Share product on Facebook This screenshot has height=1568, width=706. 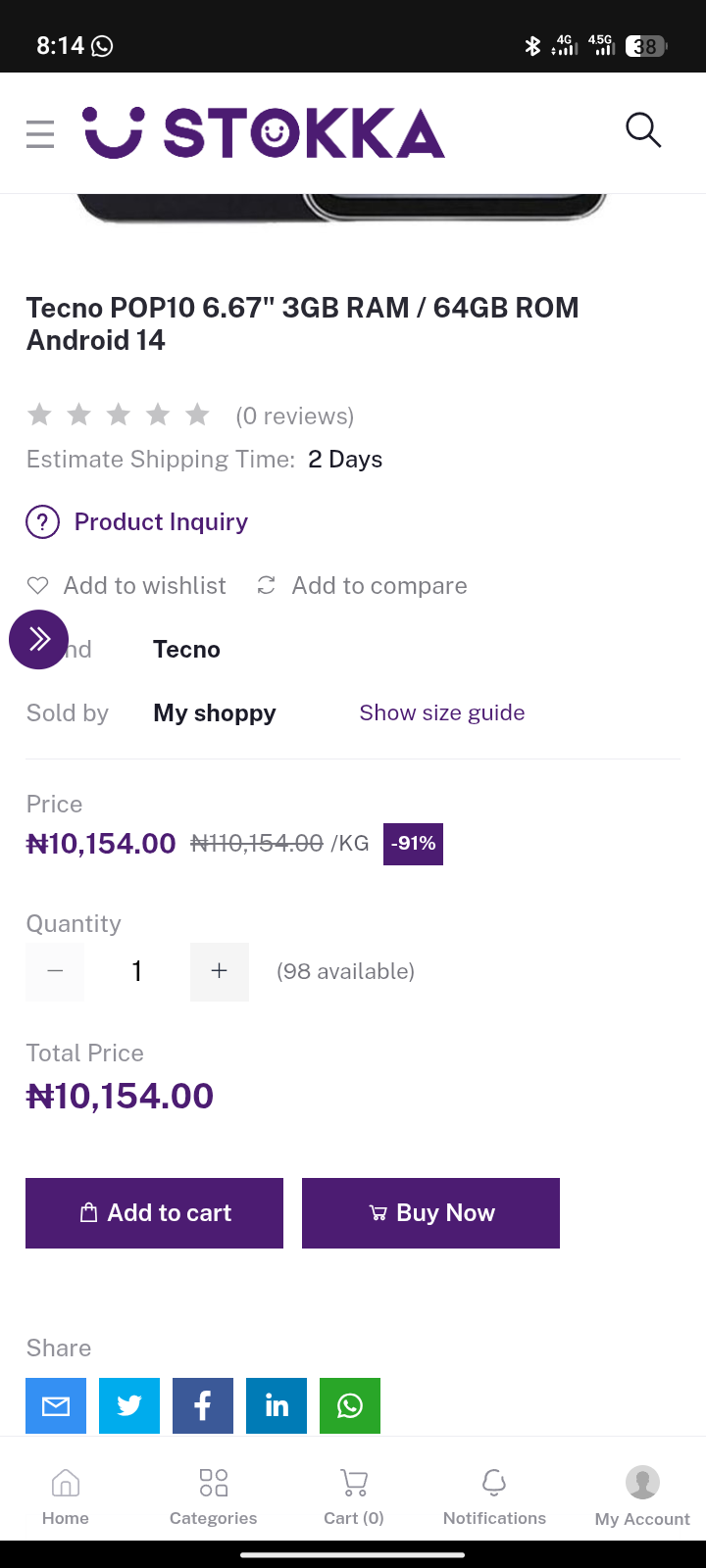click(x=203, y=1405)
